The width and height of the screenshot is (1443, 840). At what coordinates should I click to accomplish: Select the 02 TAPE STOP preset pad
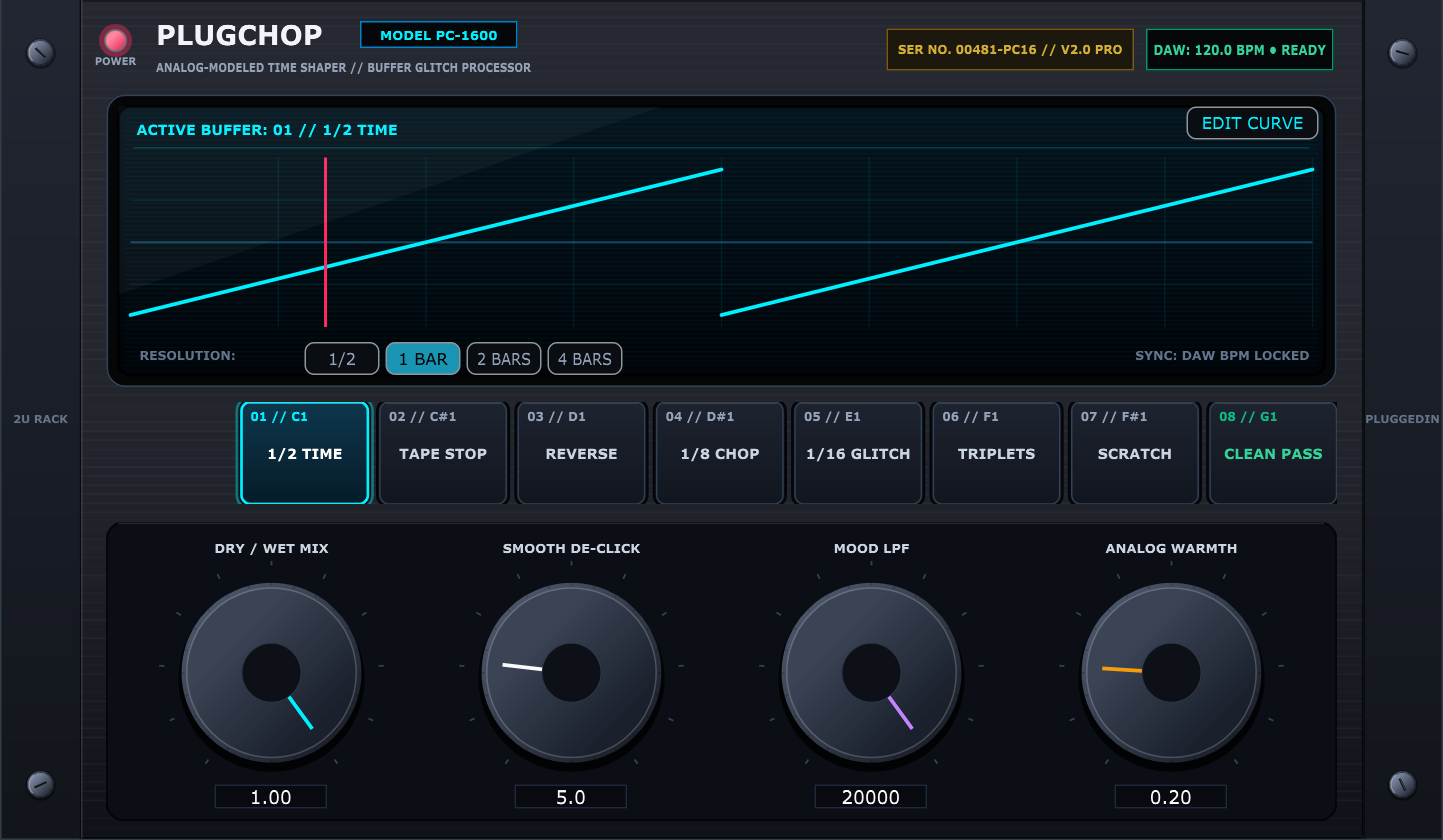point(443,453)
